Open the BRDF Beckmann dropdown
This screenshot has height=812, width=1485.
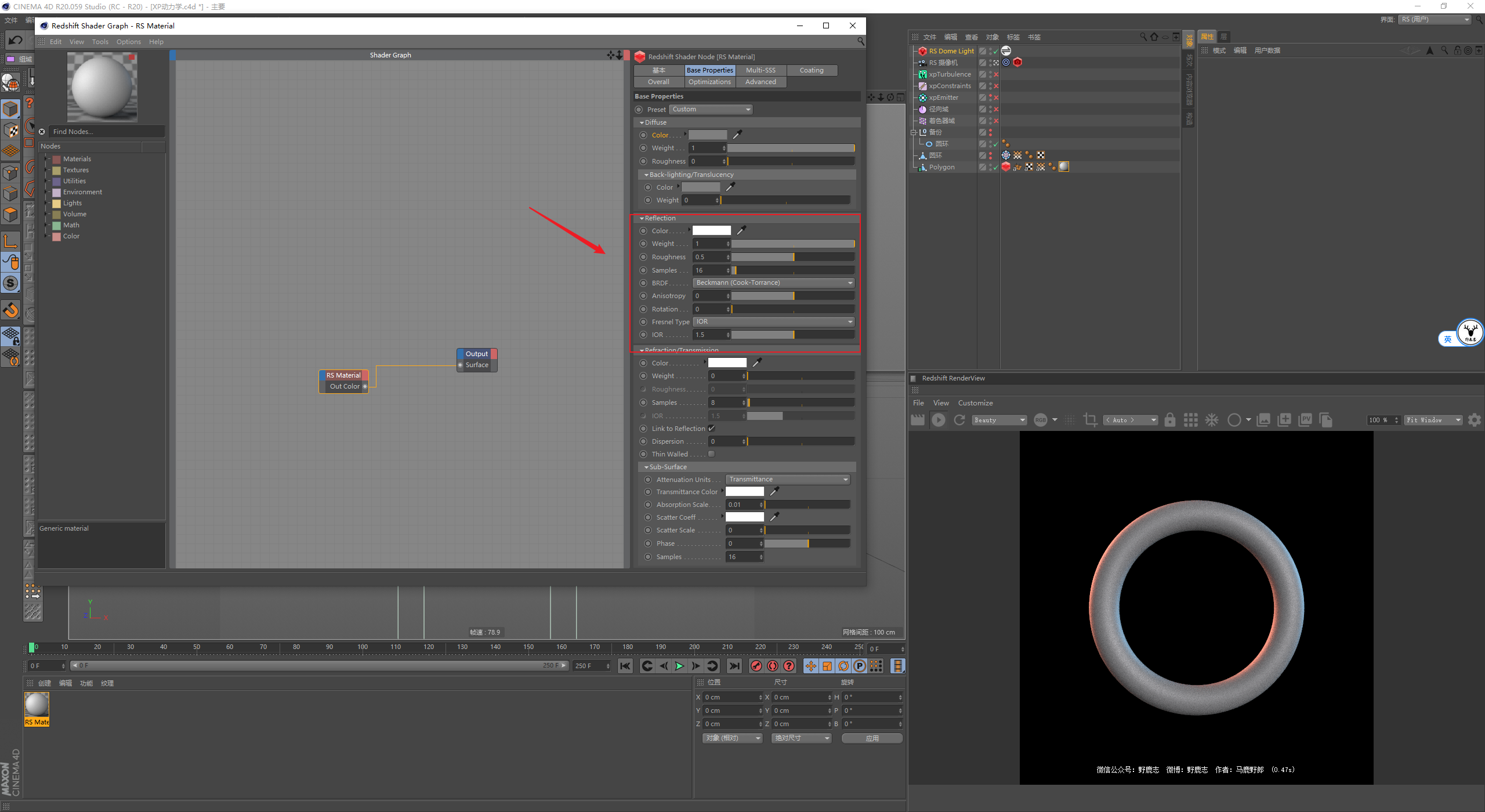coord(774,283)
